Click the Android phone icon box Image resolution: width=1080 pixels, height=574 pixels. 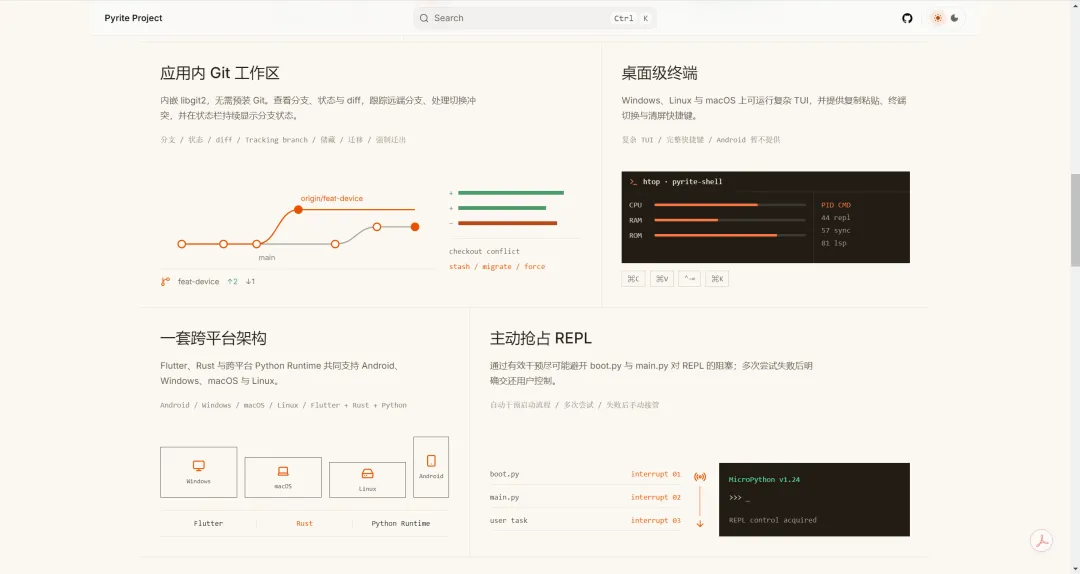pos(431,467)
